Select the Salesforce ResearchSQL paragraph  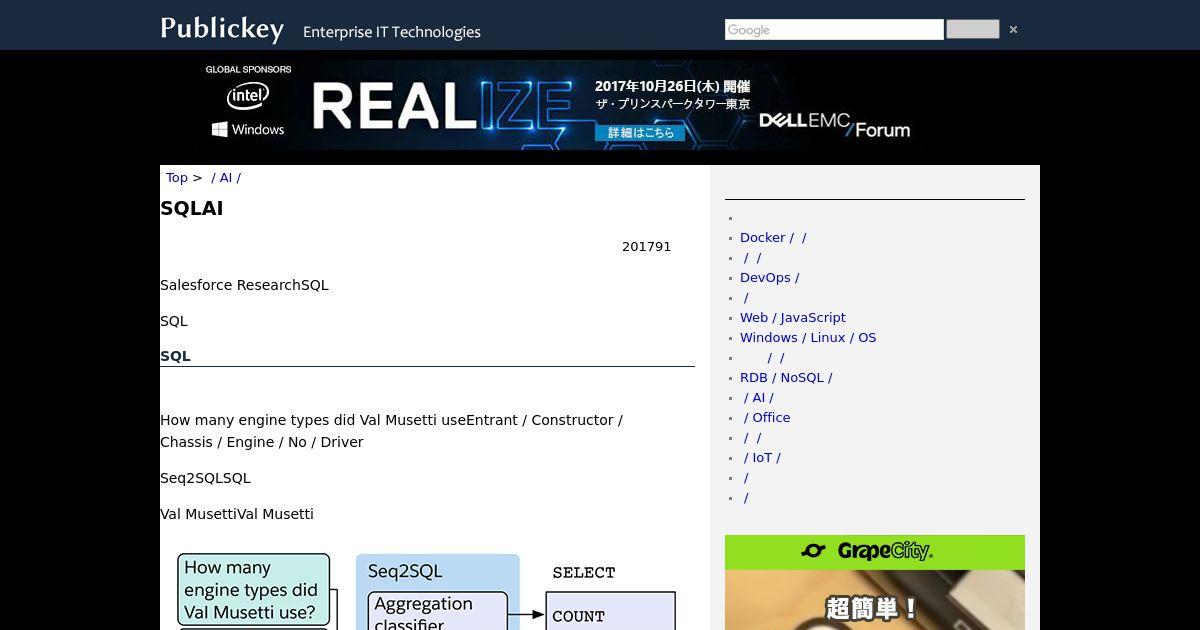point(244,285)
